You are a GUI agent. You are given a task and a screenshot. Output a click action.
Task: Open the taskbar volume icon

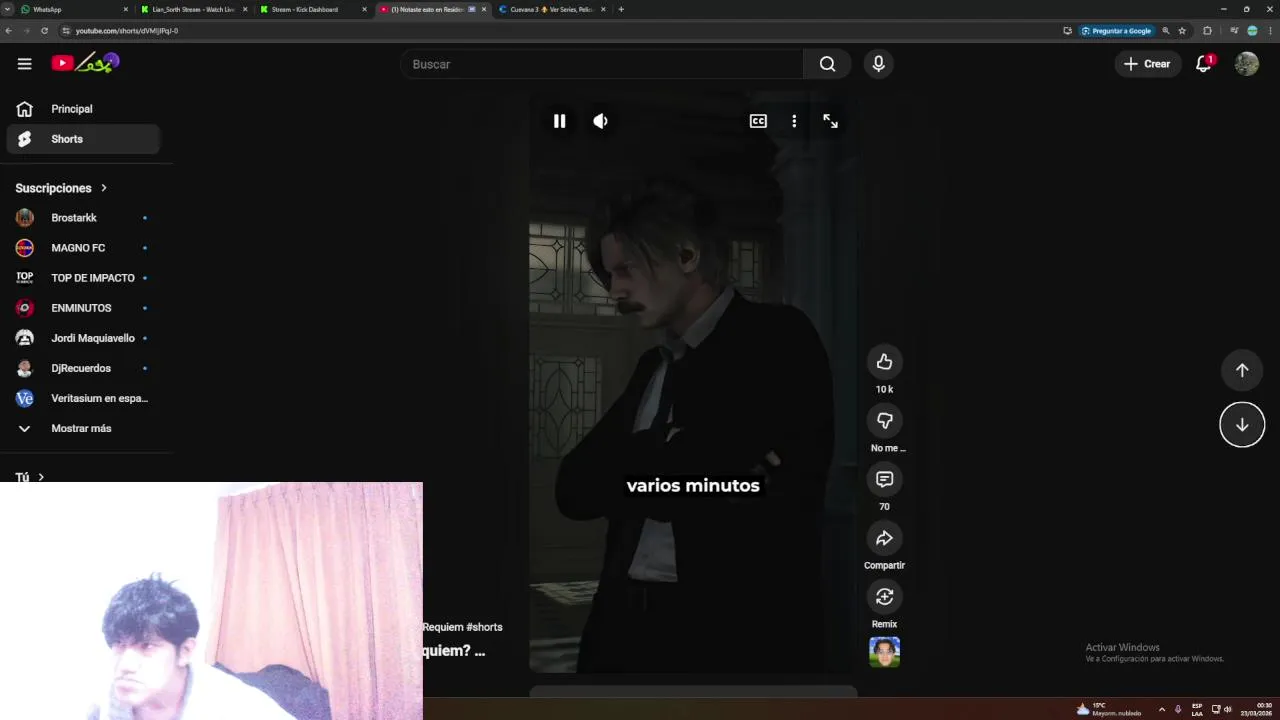[1227, 709]
